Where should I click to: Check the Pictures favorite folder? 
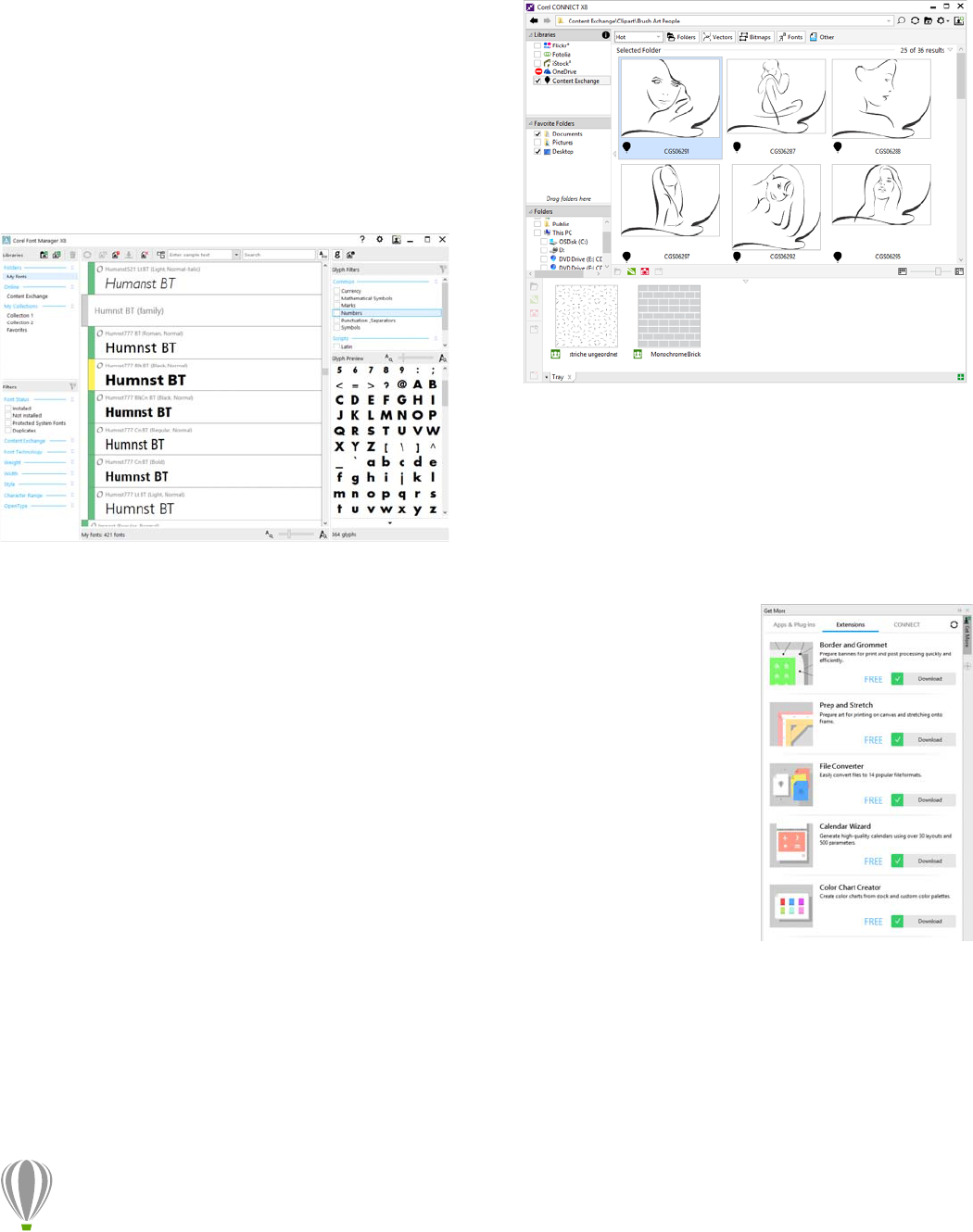coord(537,143)
